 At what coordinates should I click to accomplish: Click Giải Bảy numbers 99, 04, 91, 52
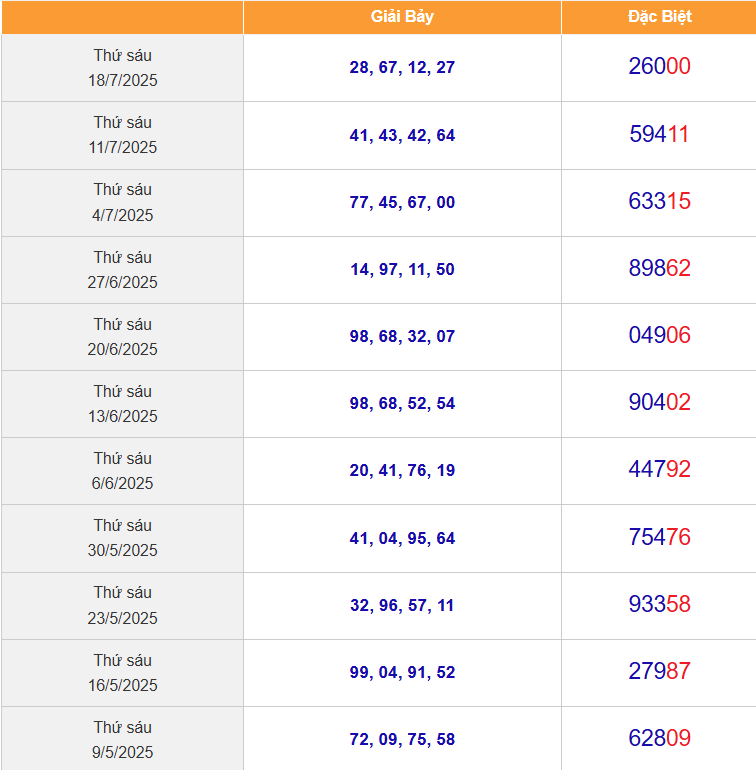(x=402, y=672)
